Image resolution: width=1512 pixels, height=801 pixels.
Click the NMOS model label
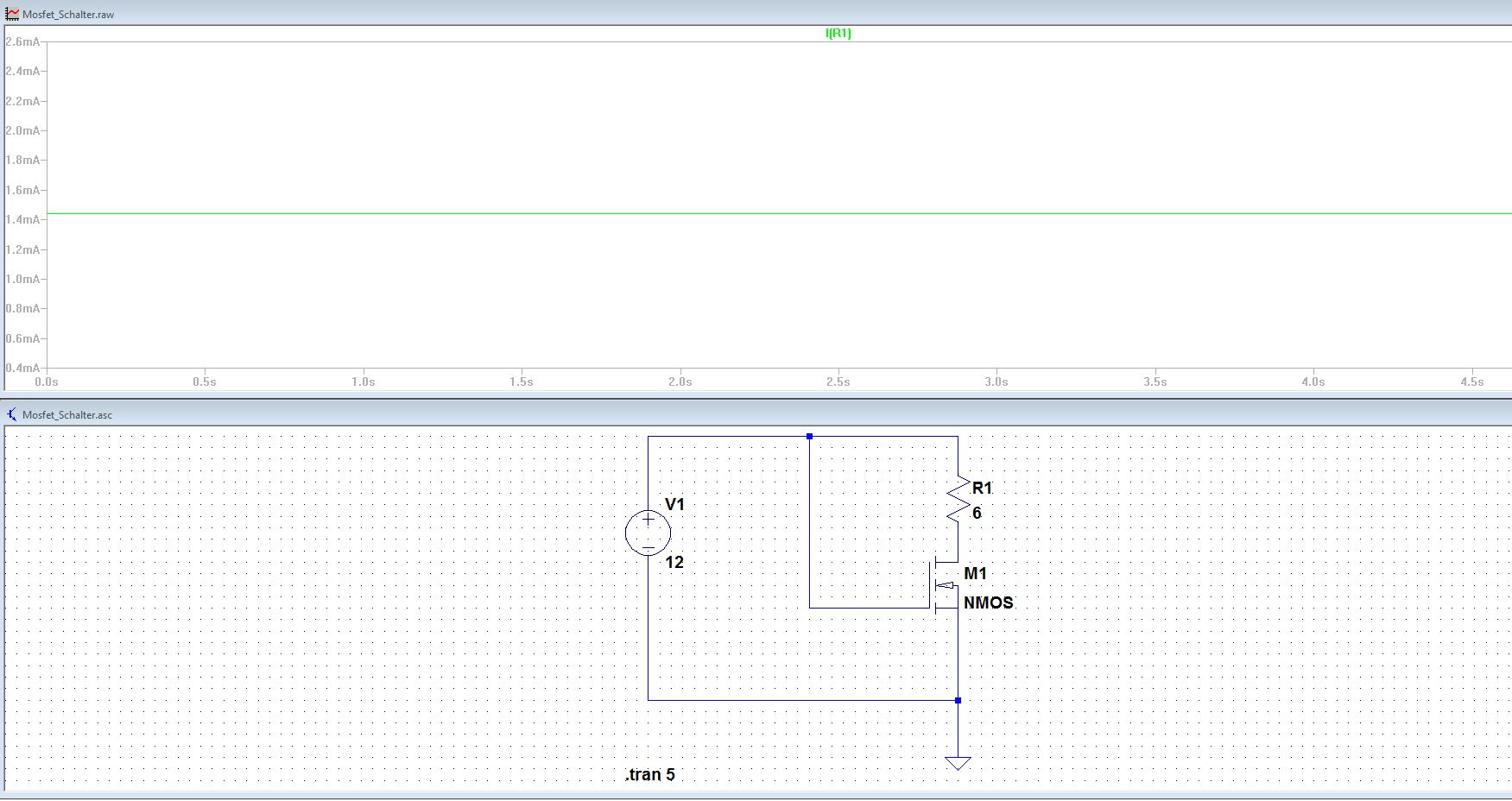pyautogui.click(x=988, y=602)
